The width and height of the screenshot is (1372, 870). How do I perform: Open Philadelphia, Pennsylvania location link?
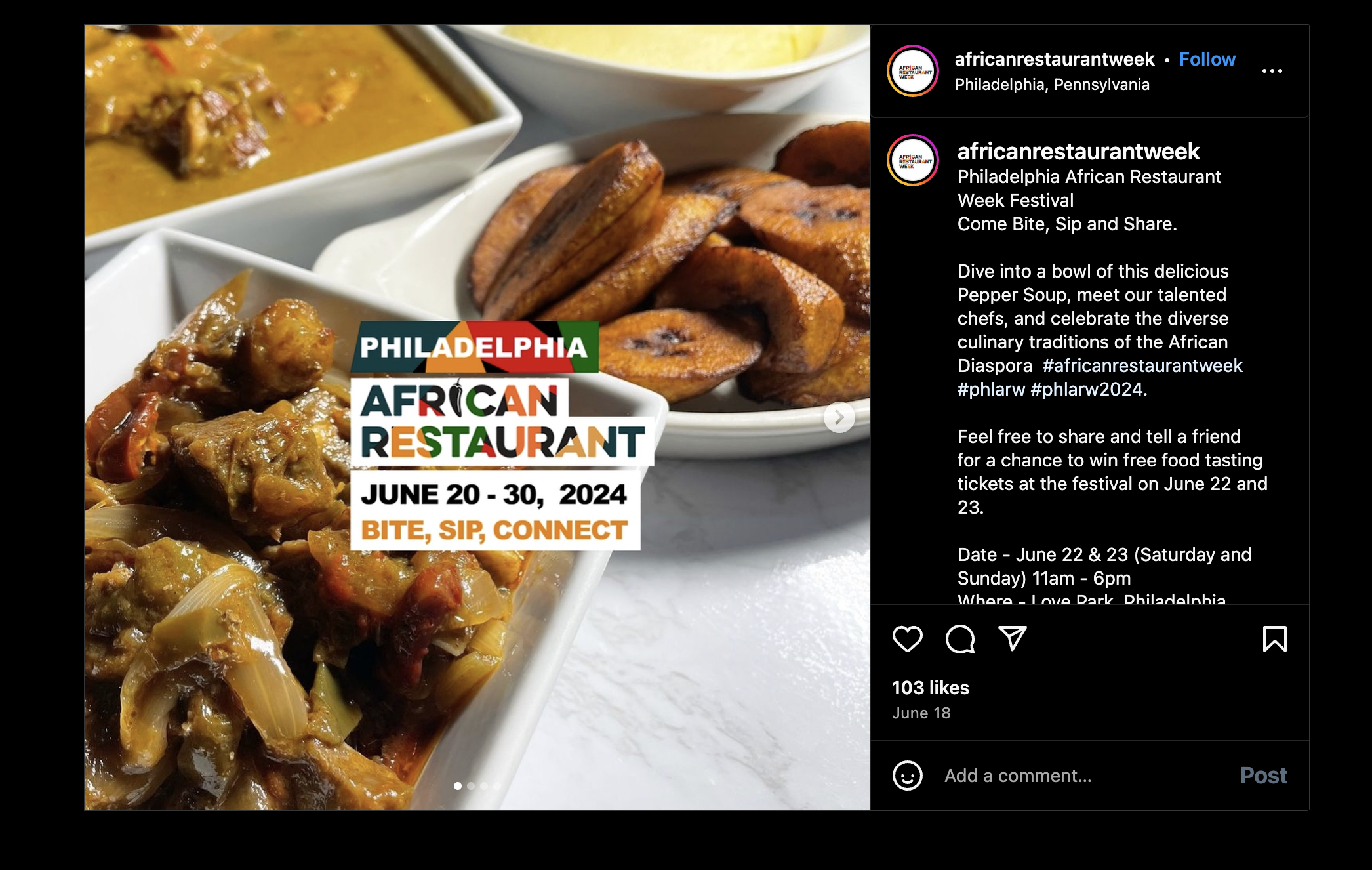pyautogui.click(x=1052, y=85)
